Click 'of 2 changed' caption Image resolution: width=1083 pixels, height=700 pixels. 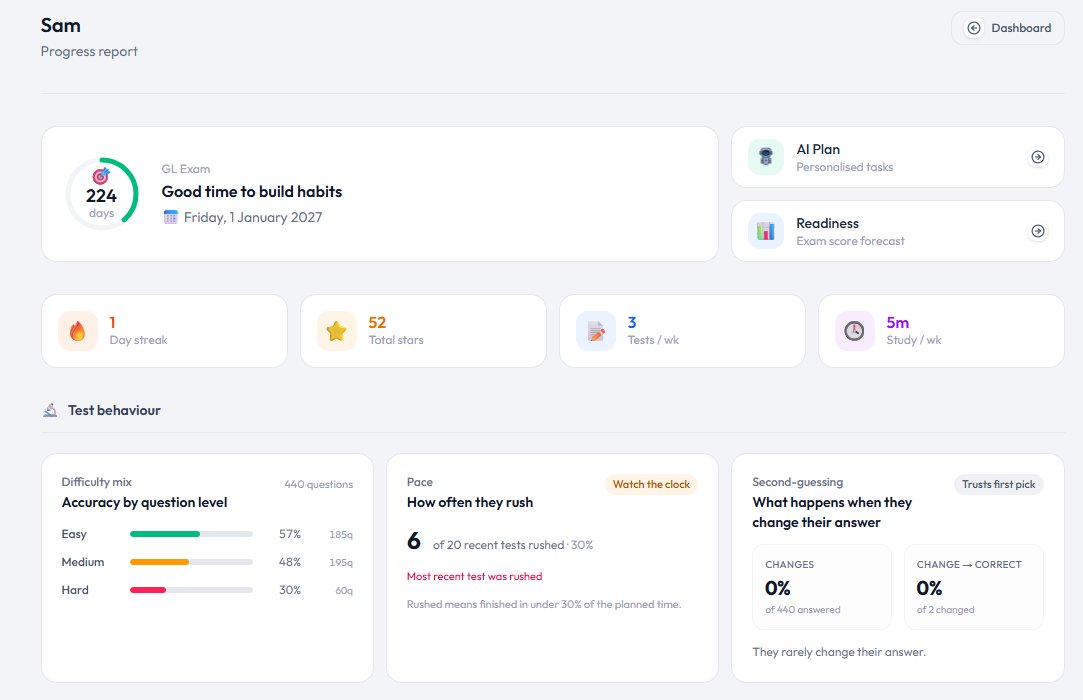pos(945,609)
